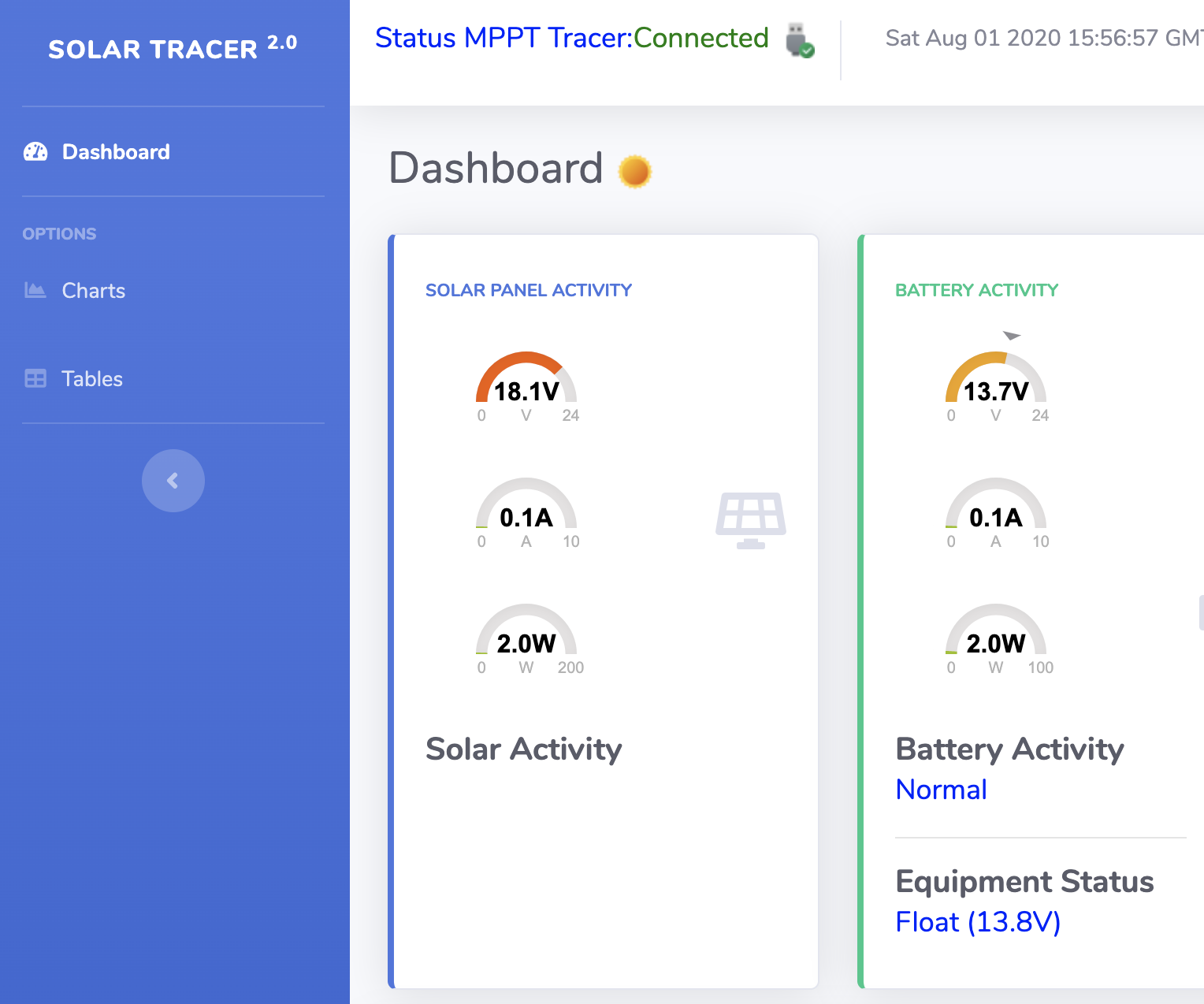Open the Charts page
1204x1004 pixels.
pos(93,290)
